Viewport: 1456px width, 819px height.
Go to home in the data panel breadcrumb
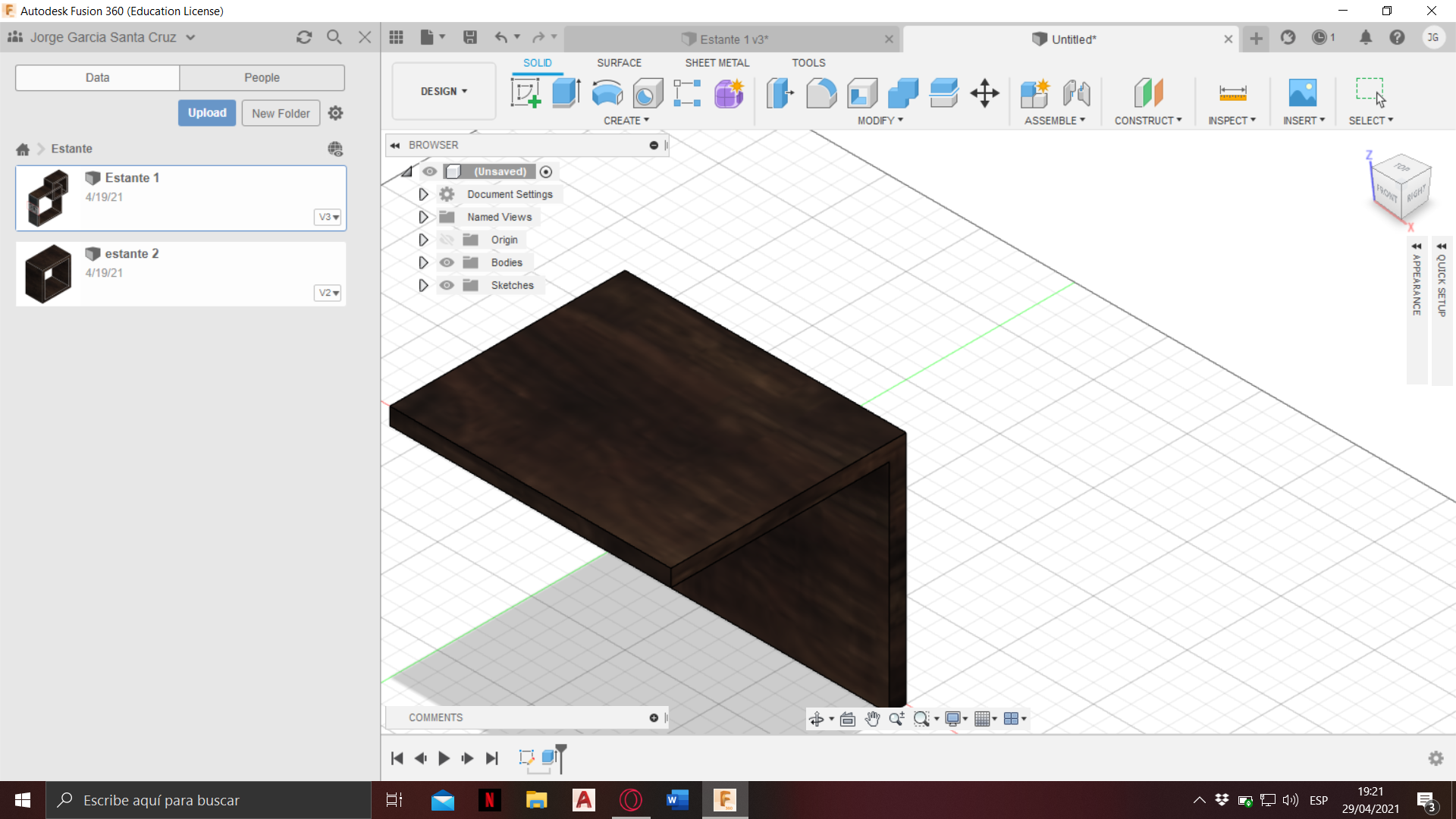pos(23,149)
